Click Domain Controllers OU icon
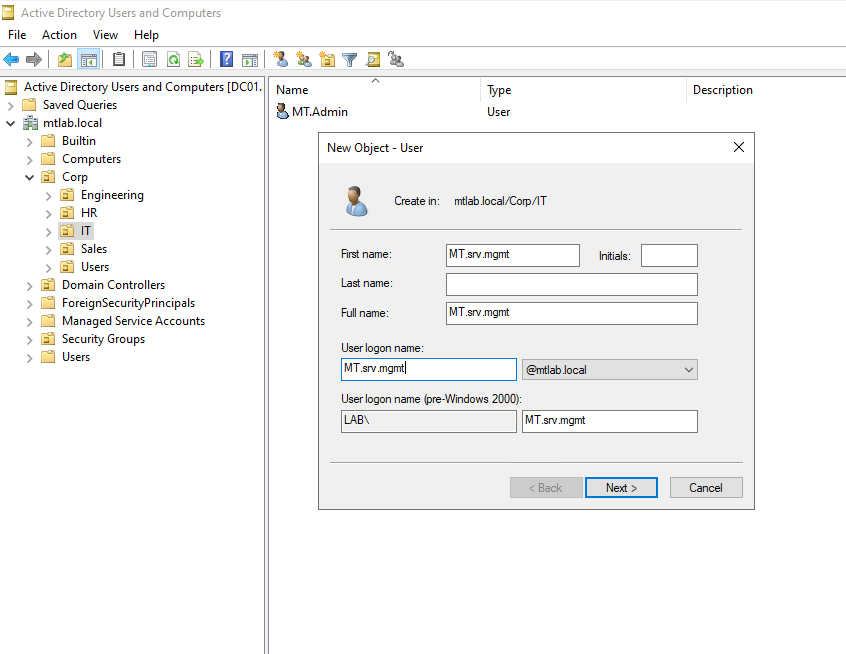The height and width of the screenshot is (654, 846). point(49,285)
